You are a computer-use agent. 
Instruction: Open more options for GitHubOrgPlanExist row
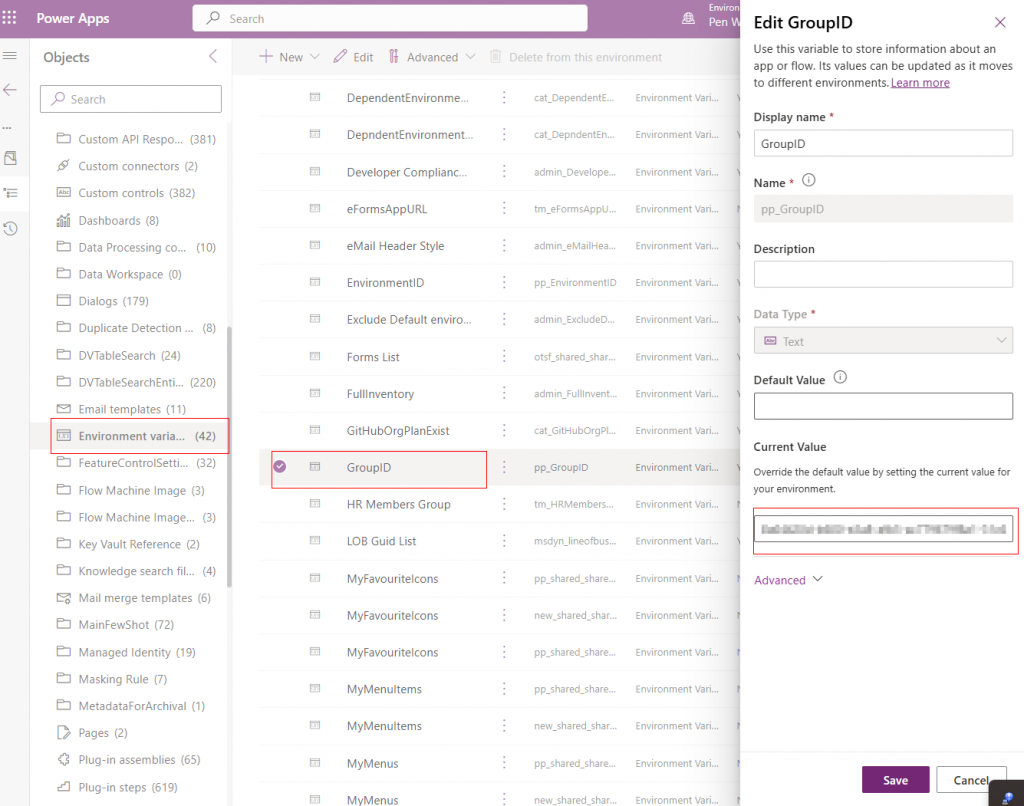pos(504,430)
